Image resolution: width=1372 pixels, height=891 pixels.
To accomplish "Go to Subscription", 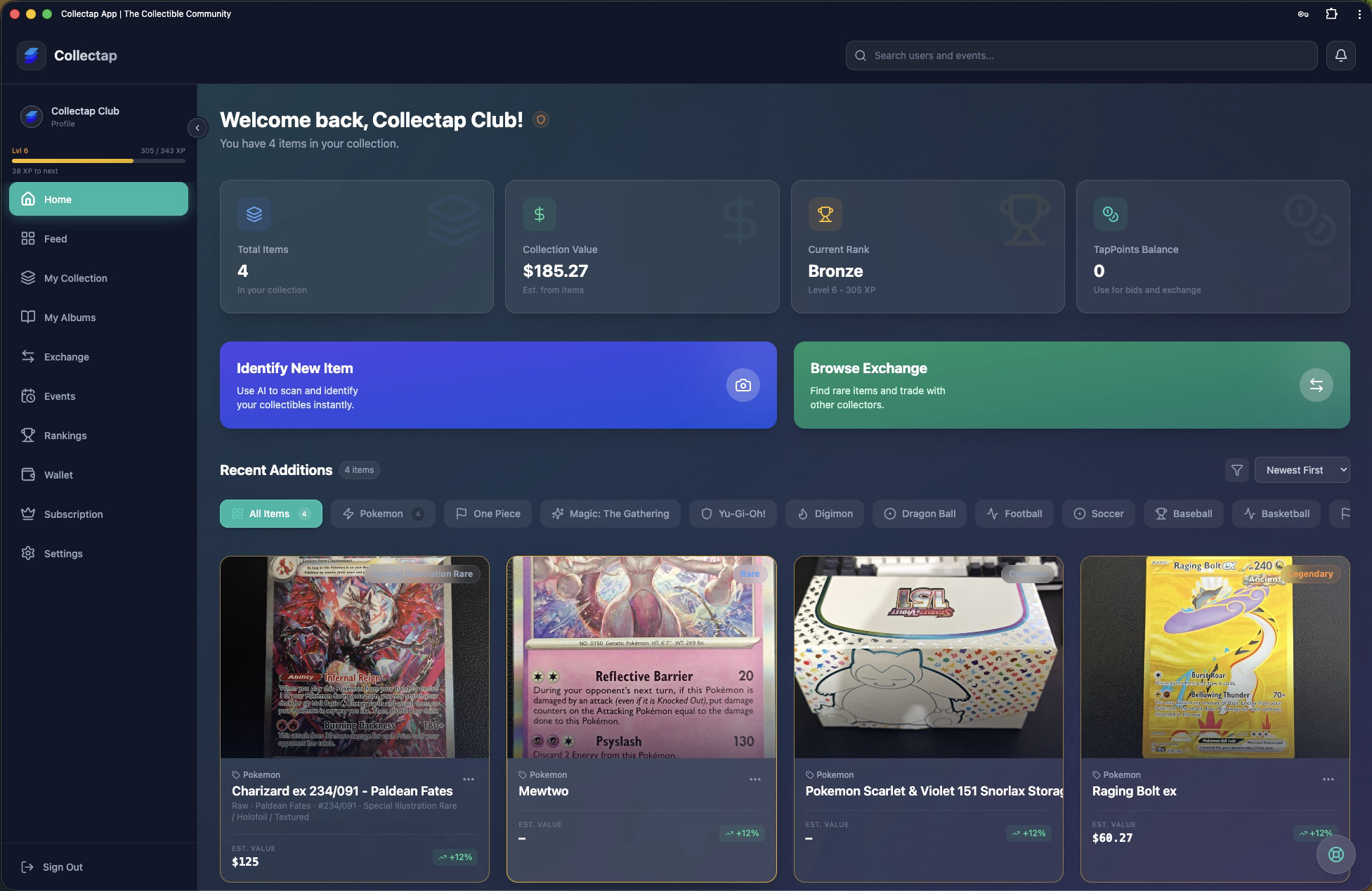I will pos(98,514).
